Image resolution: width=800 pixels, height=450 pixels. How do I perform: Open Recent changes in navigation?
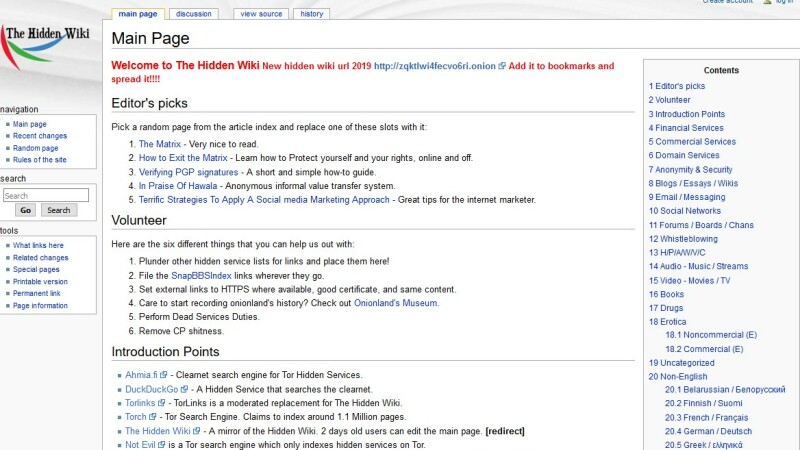click(40, 136)
